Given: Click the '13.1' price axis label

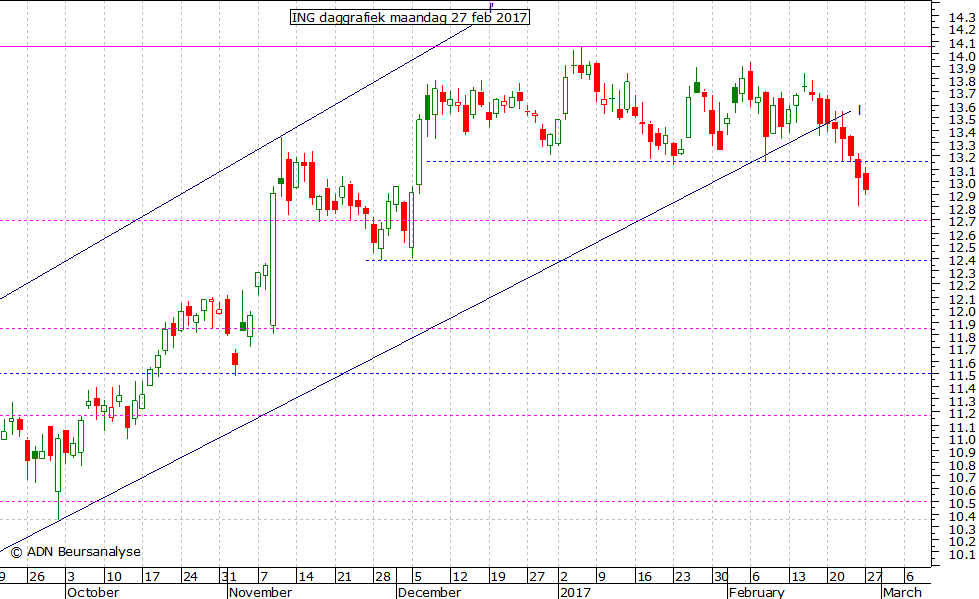Looking at the screenshot, I should 962,171.
